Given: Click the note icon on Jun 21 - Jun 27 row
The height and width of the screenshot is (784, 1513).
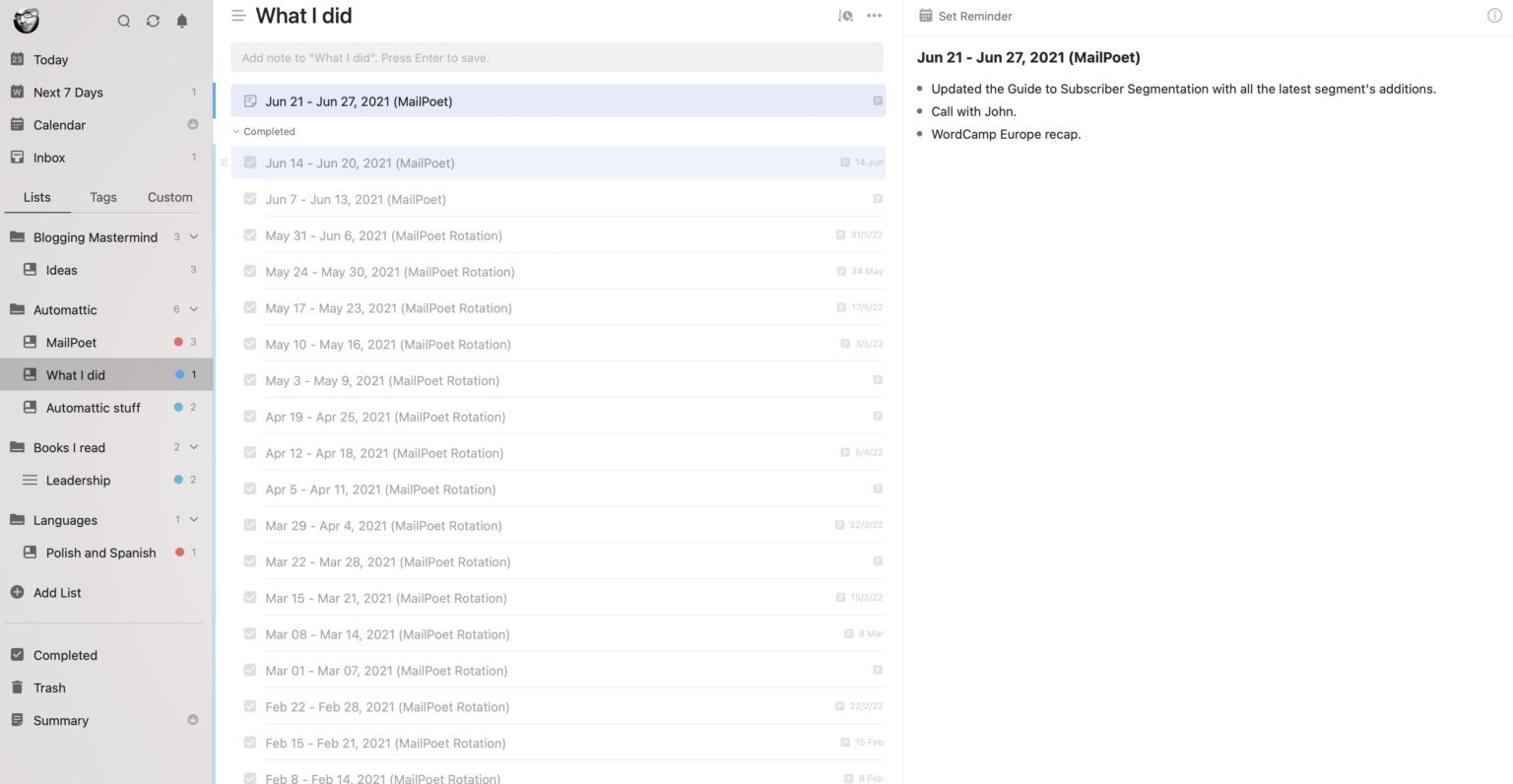Looking at the screenshot, I should click(250, 100).
